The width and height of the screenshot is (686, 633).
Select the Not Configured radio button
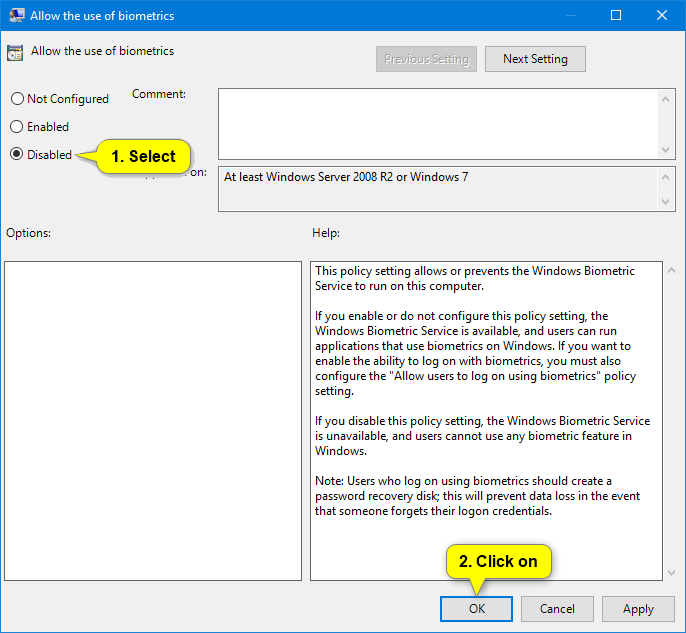(16, 99)
